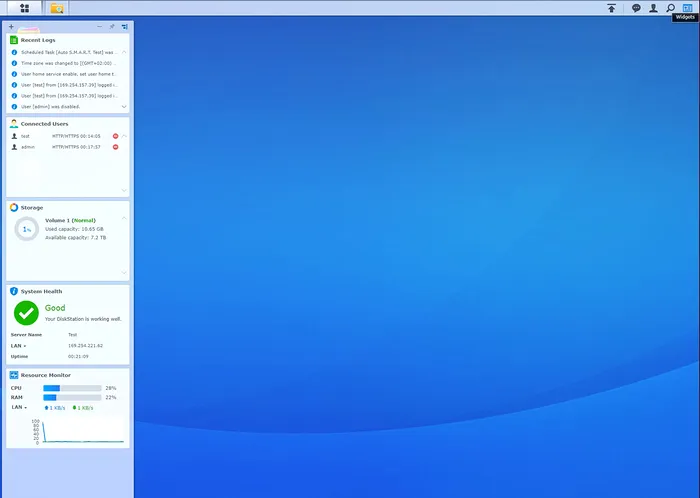Open LAN dropdown in Resource Monitor

point(19,407)
